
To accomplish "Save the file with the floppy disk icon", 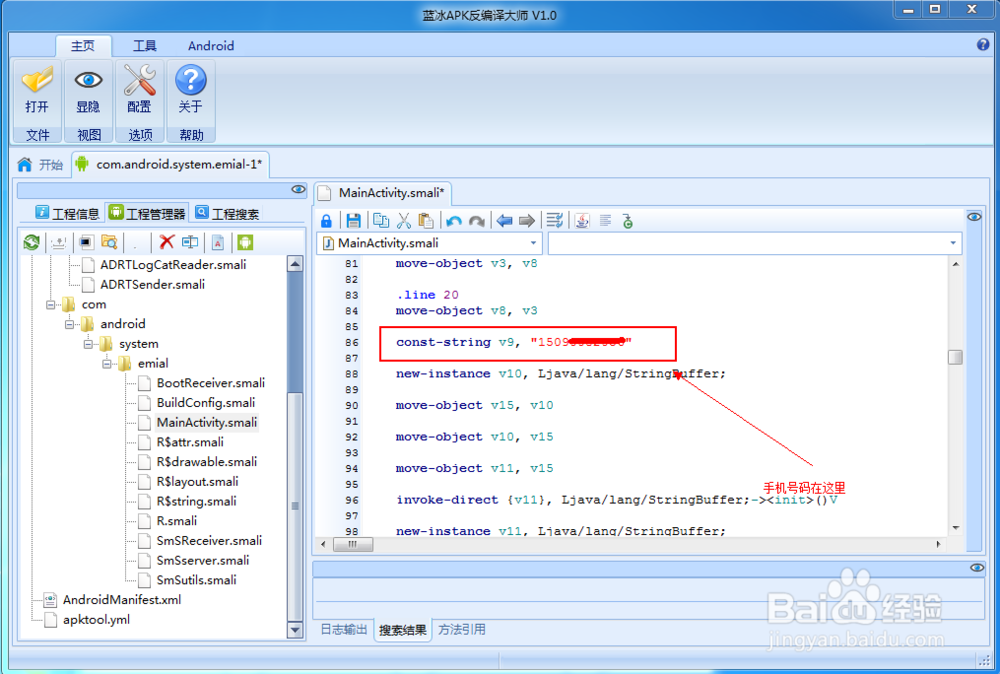I will 353,221.
